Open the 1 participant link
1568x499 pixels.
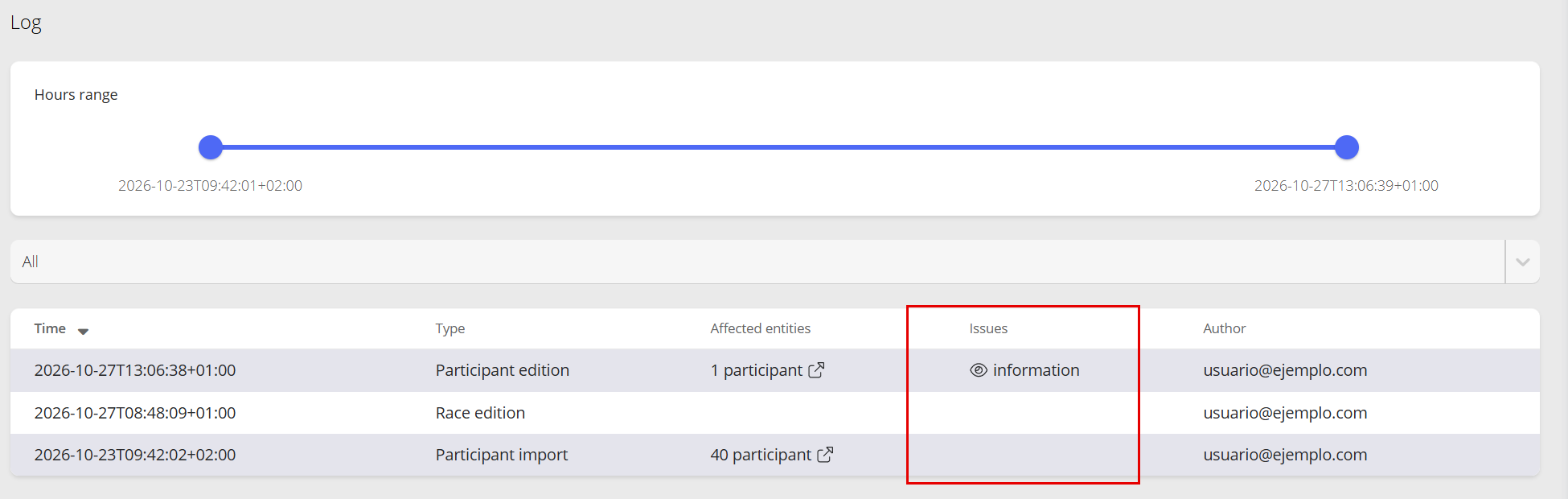pyautogui.click(x=756, y=370)
